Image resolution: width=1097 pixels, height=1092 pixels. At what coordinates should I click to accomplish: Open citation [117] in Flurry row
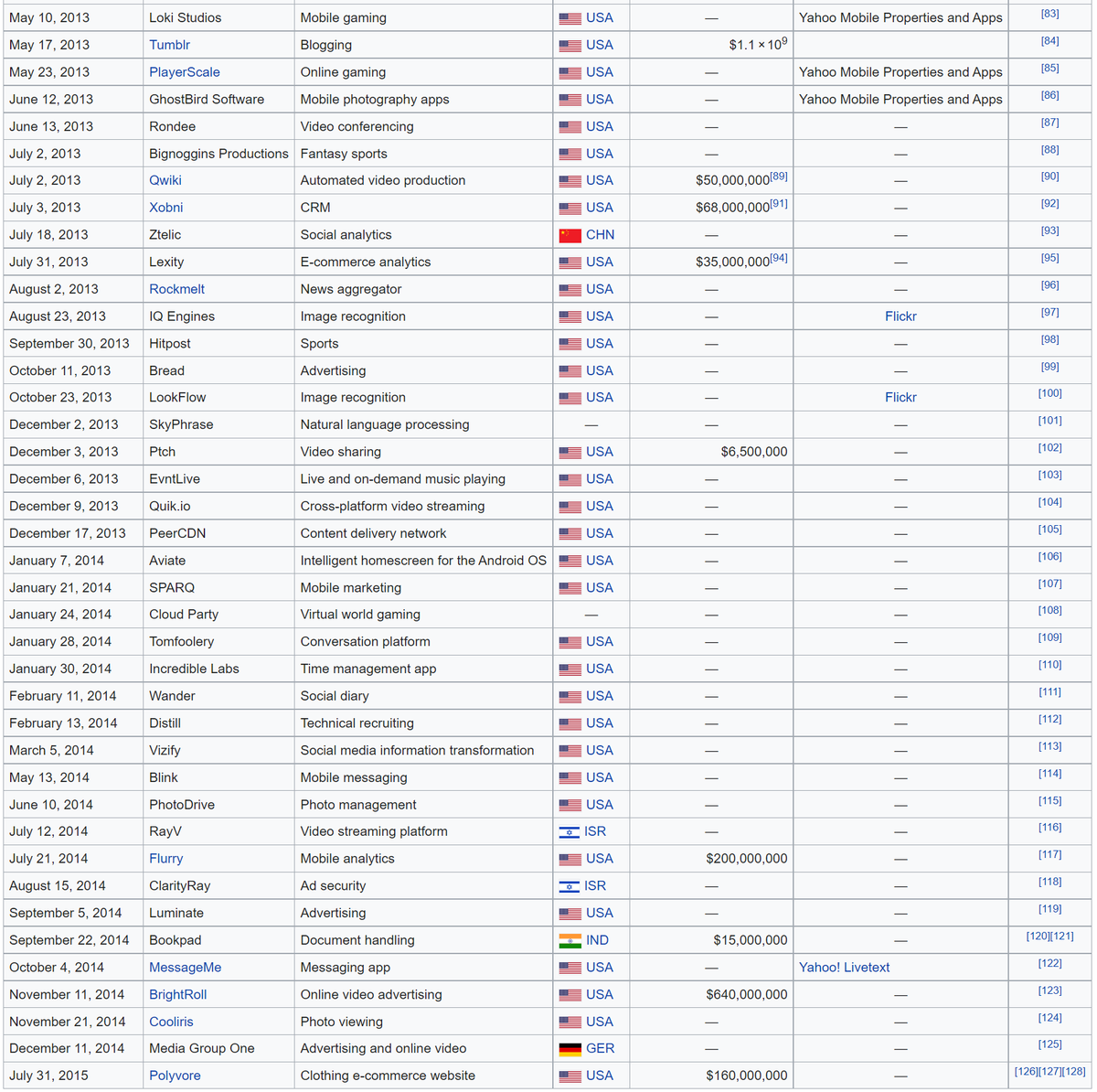tap(1050, 855)
